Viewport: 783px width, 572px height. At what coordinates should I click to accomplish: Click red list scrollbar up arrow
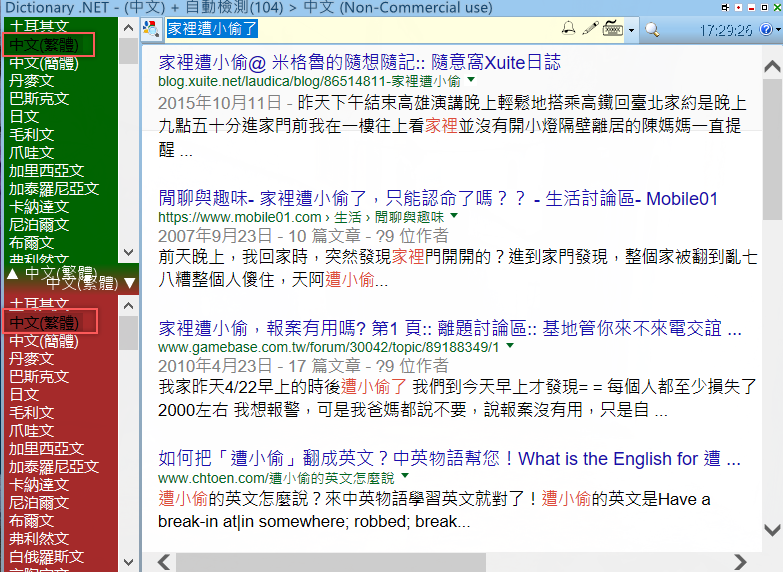click(128, 305)
